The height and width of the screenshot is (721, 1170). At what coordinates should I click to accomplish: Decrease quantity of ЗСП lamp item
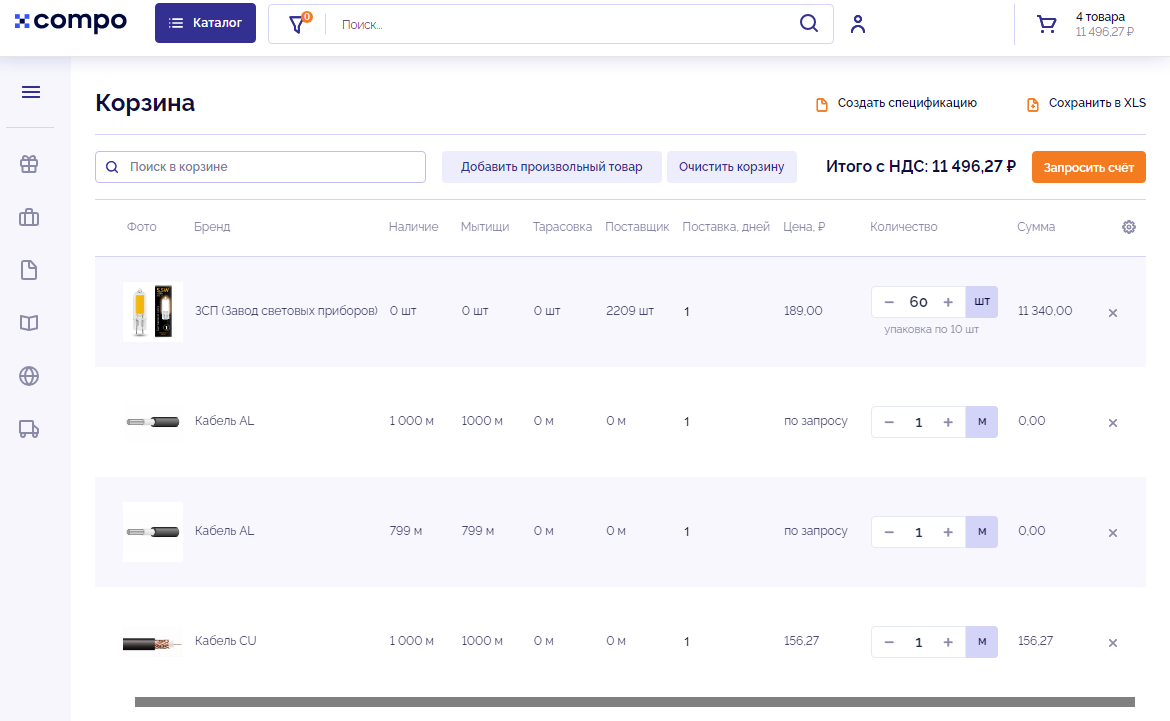(x=889, y=302)
